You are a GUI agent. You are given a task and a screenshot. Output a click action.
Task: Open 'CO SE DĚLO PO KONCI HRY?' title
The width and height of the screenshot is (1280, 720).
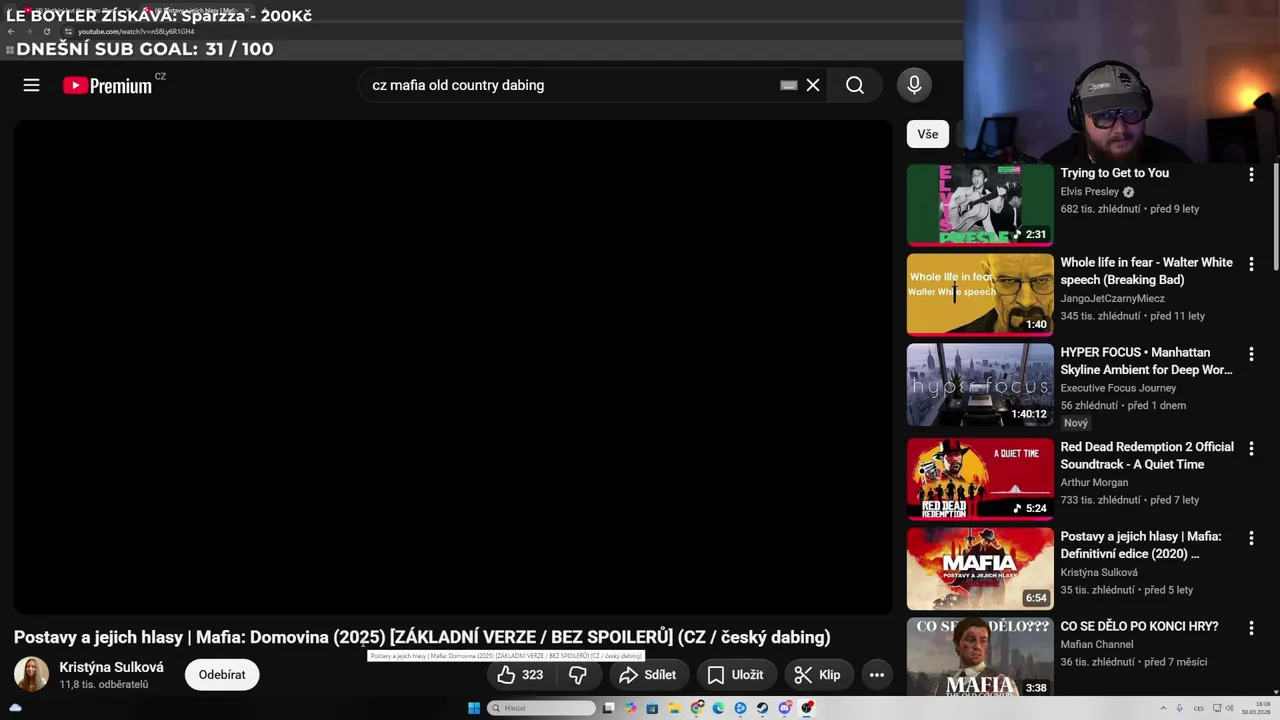pos(1139,626)
